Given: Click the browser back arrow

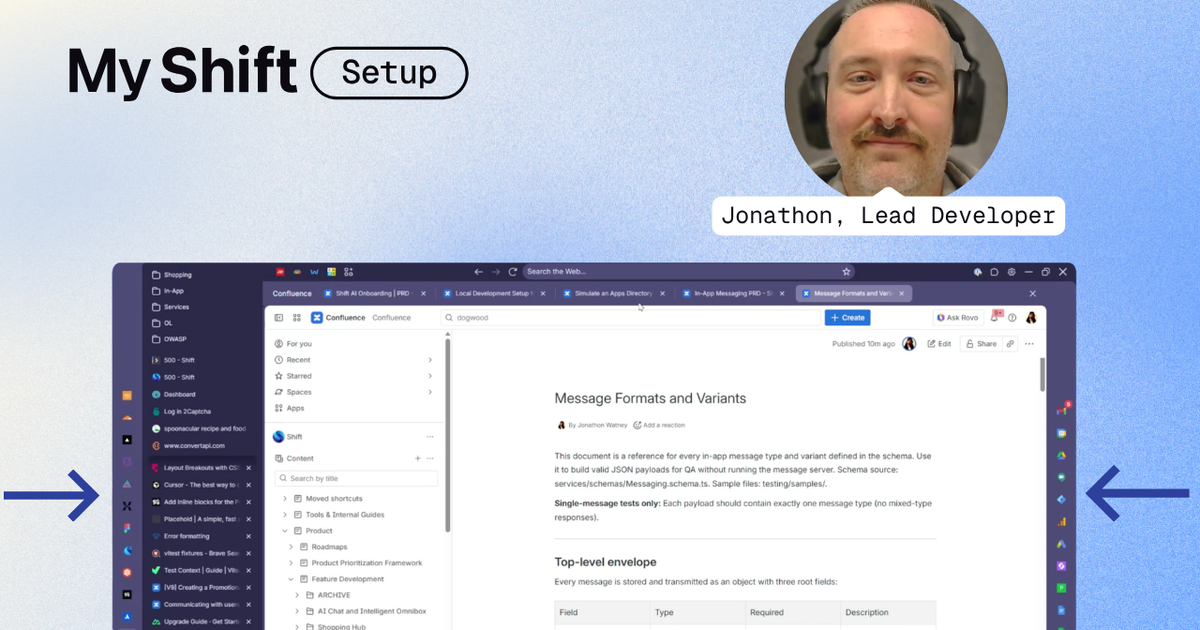Looking at the screenshot, I should (x=478, y=271).
